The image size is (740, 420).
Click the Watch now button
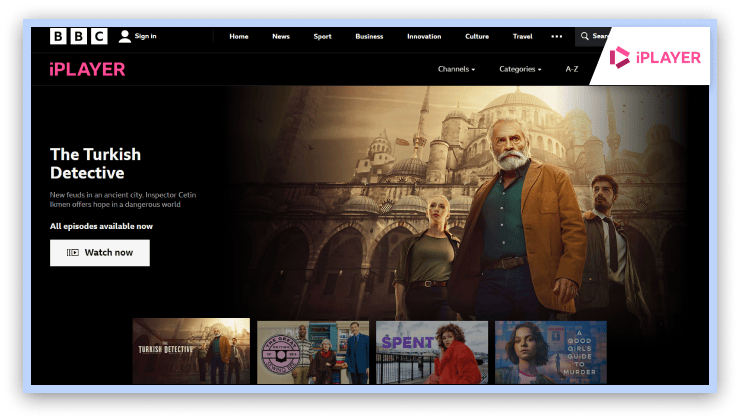pos(100,253)
